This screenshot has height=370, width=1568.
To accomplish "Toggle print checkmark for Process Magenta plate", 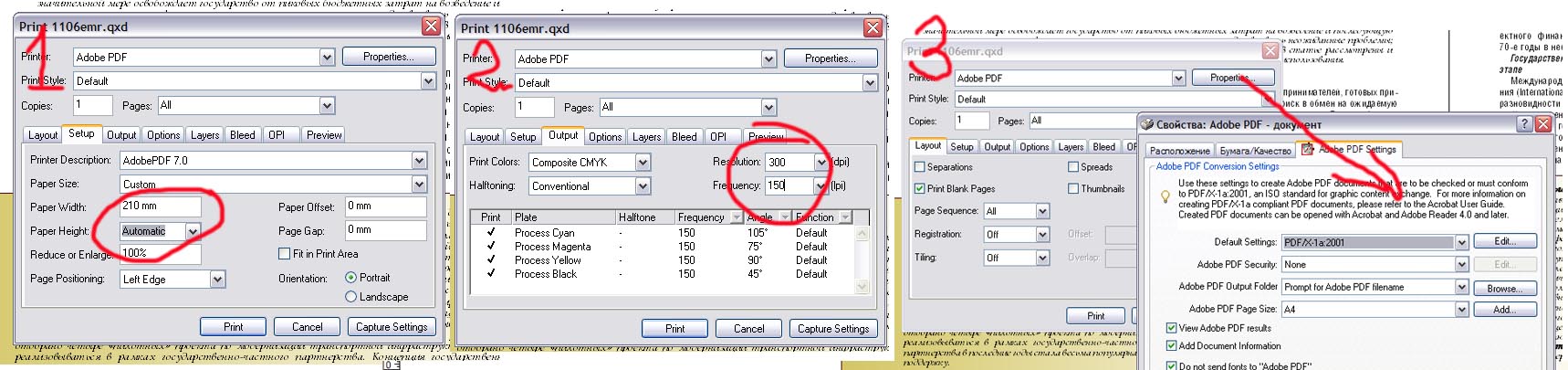I will 491,246.
